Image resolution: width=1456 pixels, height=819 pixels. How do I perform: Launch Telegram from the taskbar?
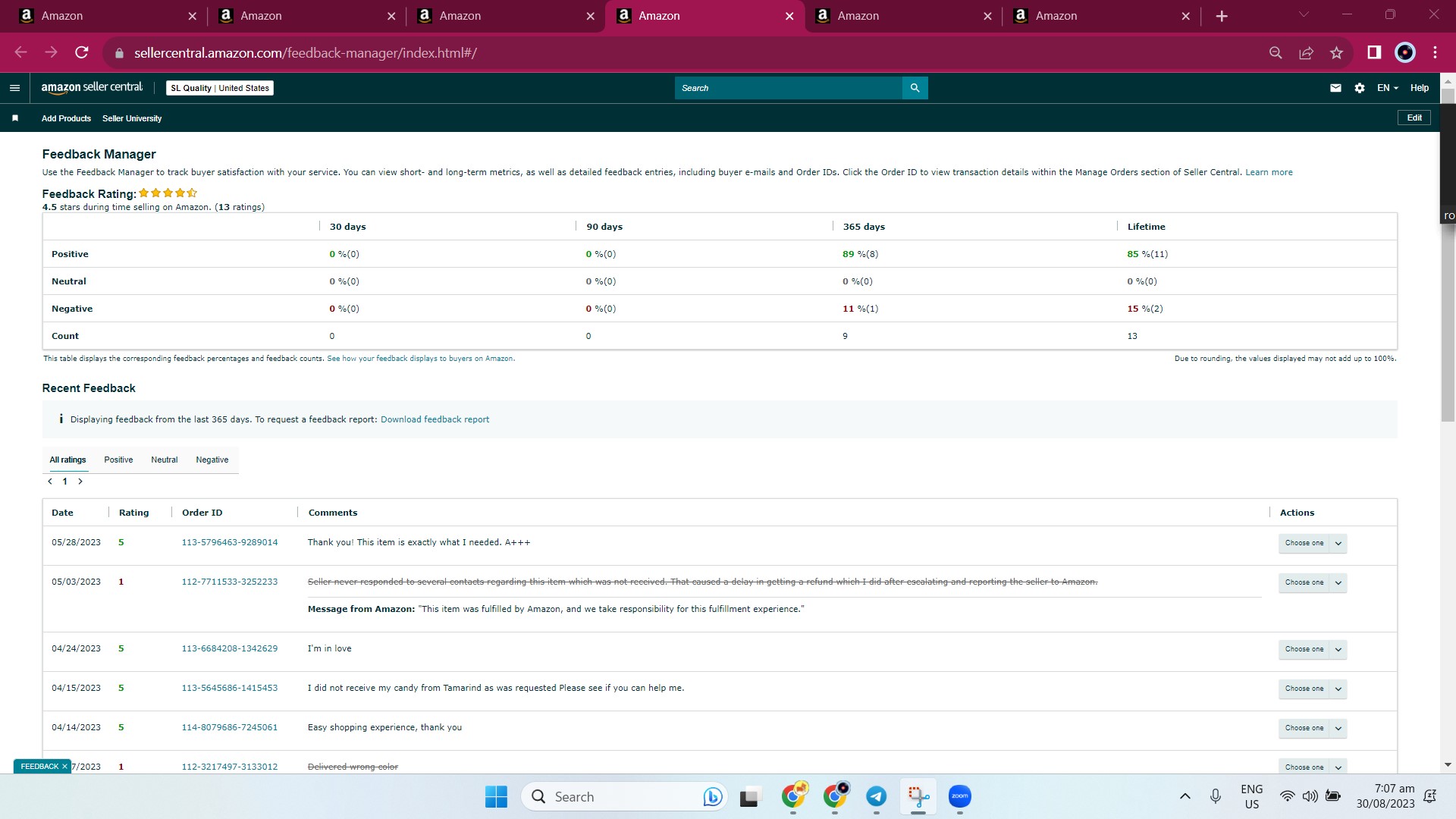pos(877,796)
